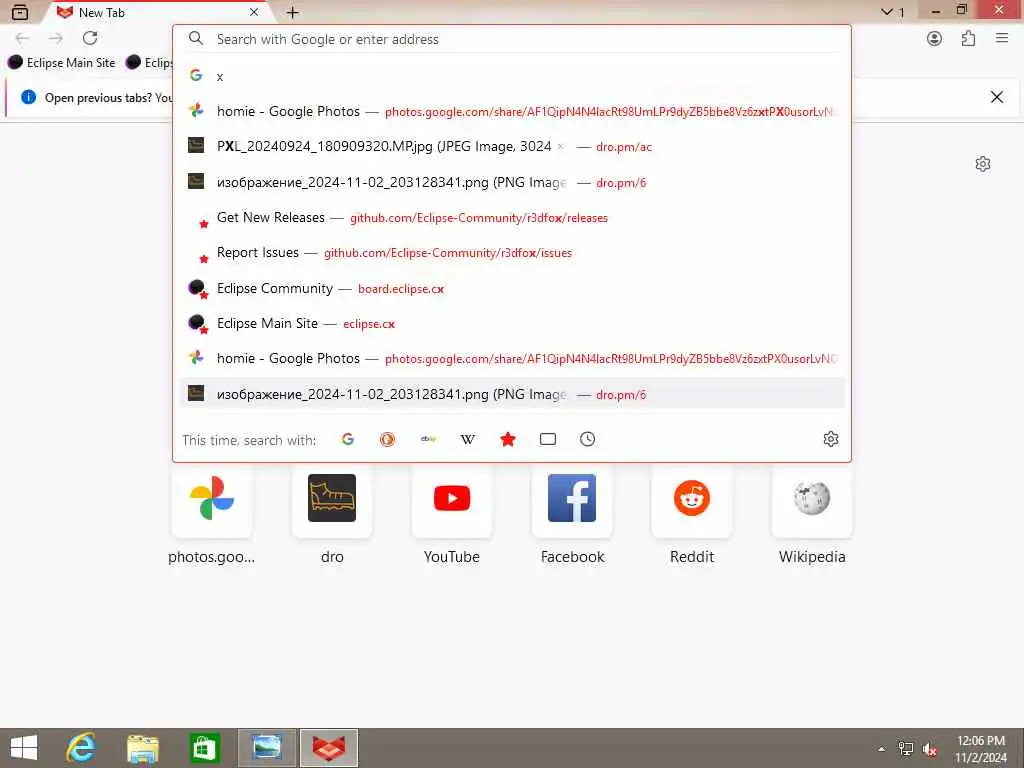Open the hamburger application menu
Screen dimensions: 1024x768
(x=1002, y=39)
